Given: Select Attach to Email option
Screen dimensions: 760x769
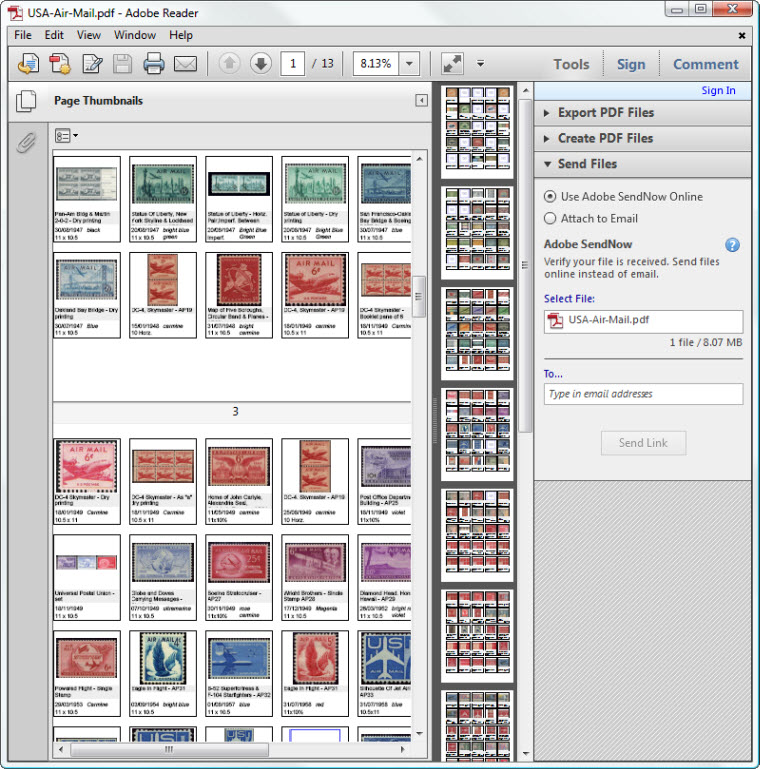Looking at the screenshot, I should point(550,218).
